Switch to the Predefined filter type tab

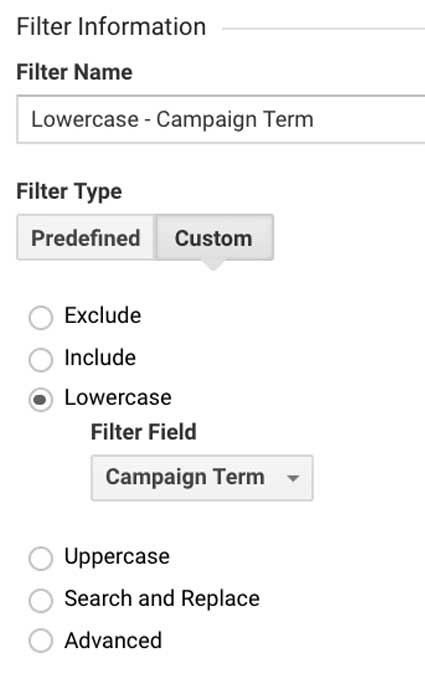[86, 238]
